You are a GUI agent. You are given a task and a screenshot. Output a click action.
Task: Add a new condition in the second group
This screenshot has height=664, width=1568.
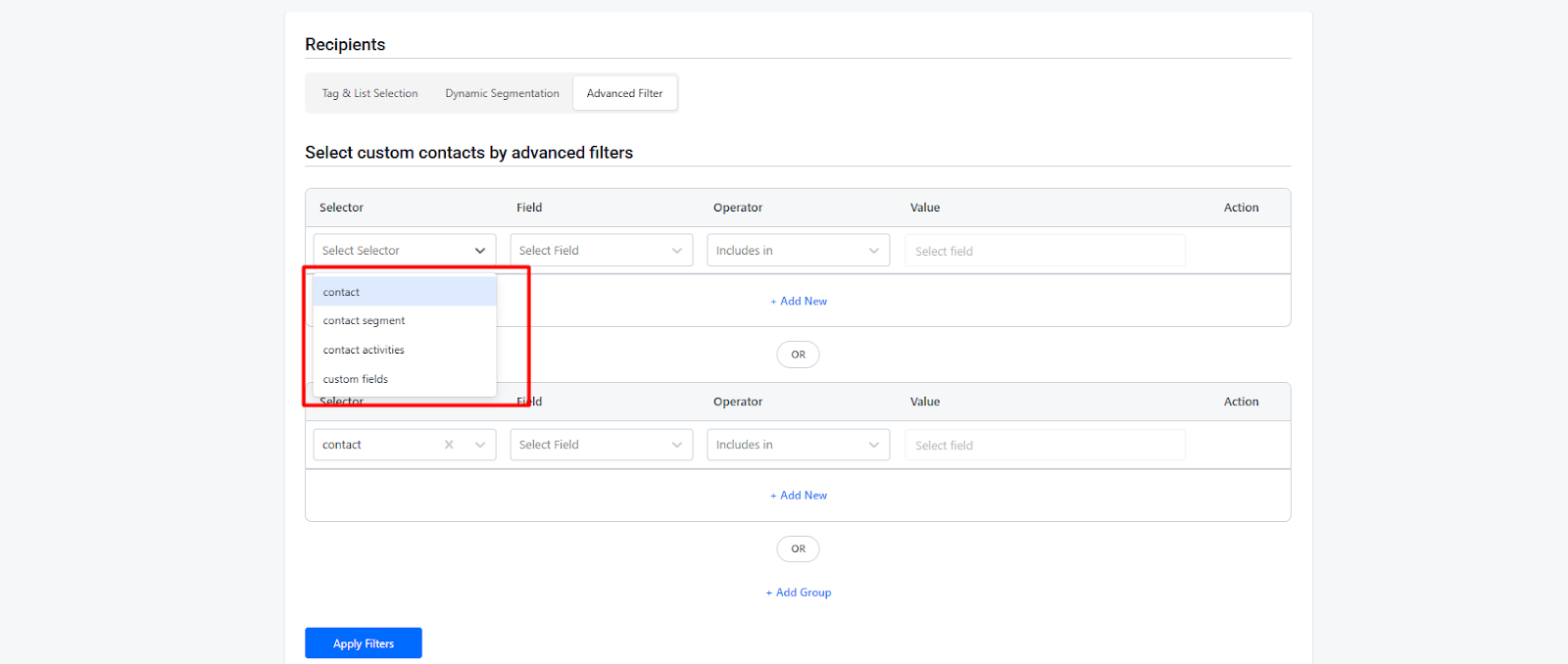click(799, 496)
